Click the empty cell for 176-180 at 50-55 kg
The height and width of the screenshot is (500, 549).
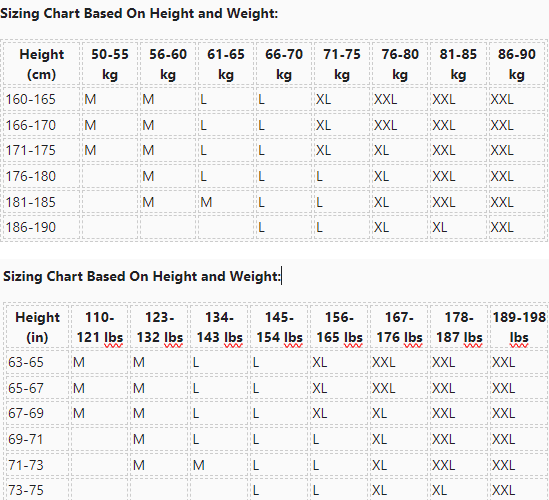tap(110, 176)
